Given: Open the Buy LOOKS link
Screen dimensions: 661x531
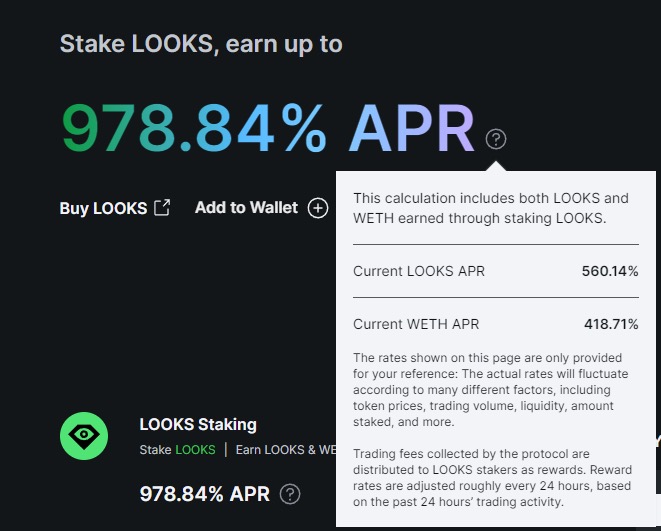Looking at the screenshot, I should [x=103, y=208].
